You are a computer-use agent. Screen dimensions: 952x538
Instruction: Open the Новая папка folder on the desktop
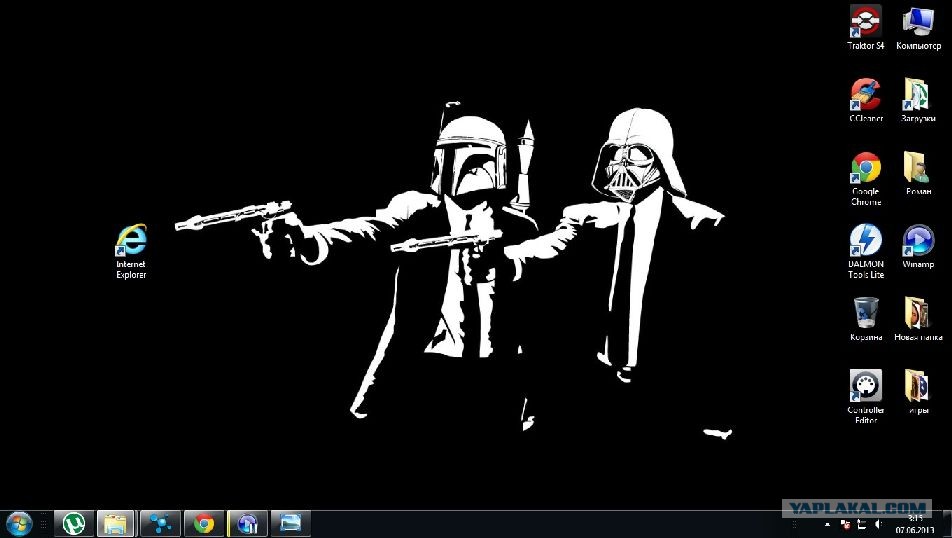click(x=918, y=319)
